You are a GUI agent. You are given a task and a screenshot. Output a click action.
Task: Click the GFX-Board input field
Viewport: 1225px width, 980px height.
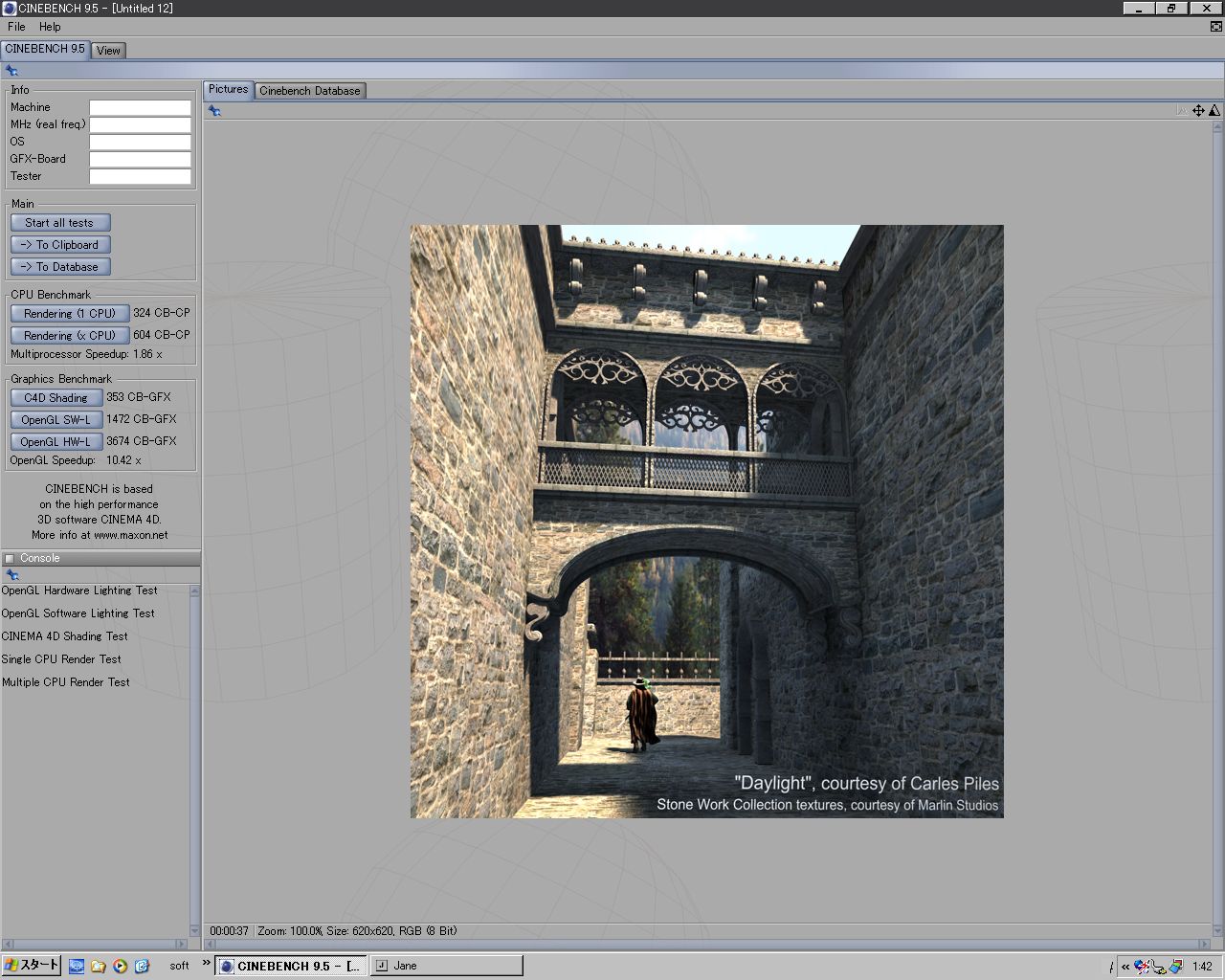141,160
